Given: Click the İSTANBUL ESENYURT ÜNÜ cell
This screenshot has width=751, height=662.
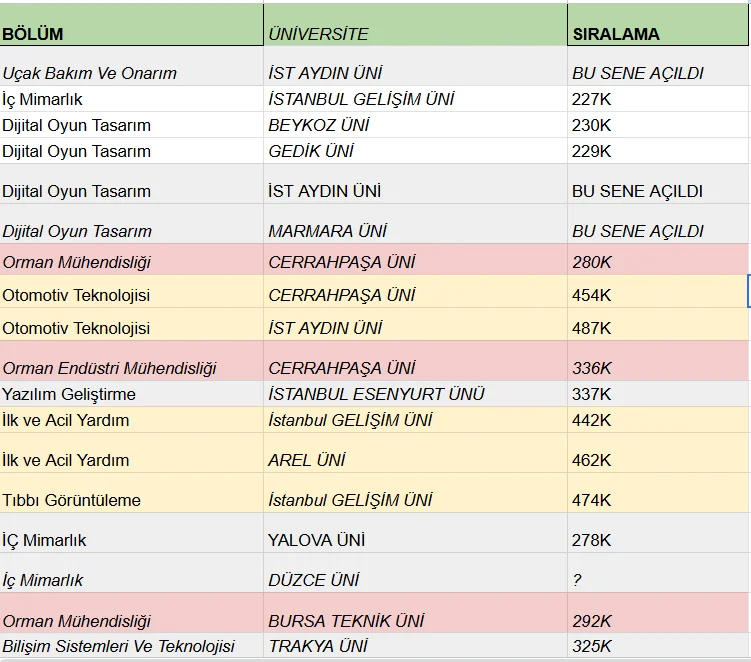Looking at the screenshot, I should point(415,394).
